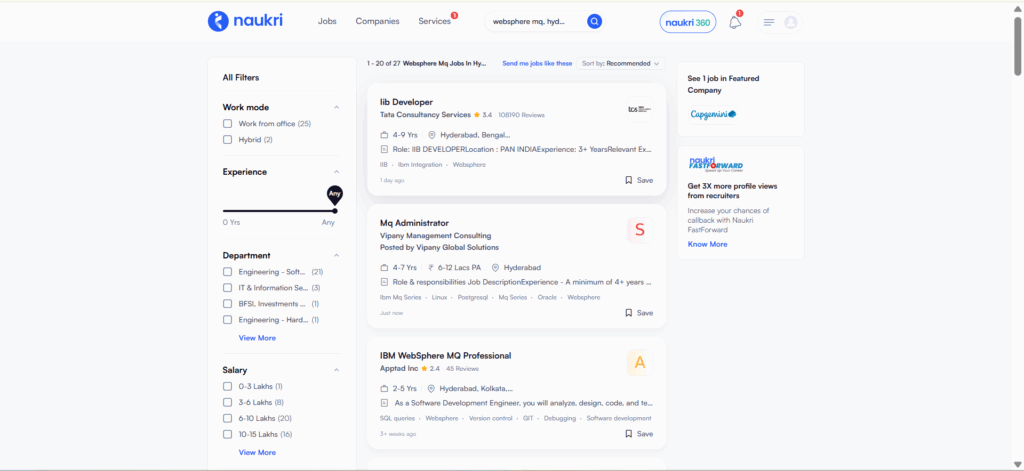The width and height of the screenshot is (1024, 471).
Task: Save the Mq Administrator job bookmark
Action: (x=638, y=313)
